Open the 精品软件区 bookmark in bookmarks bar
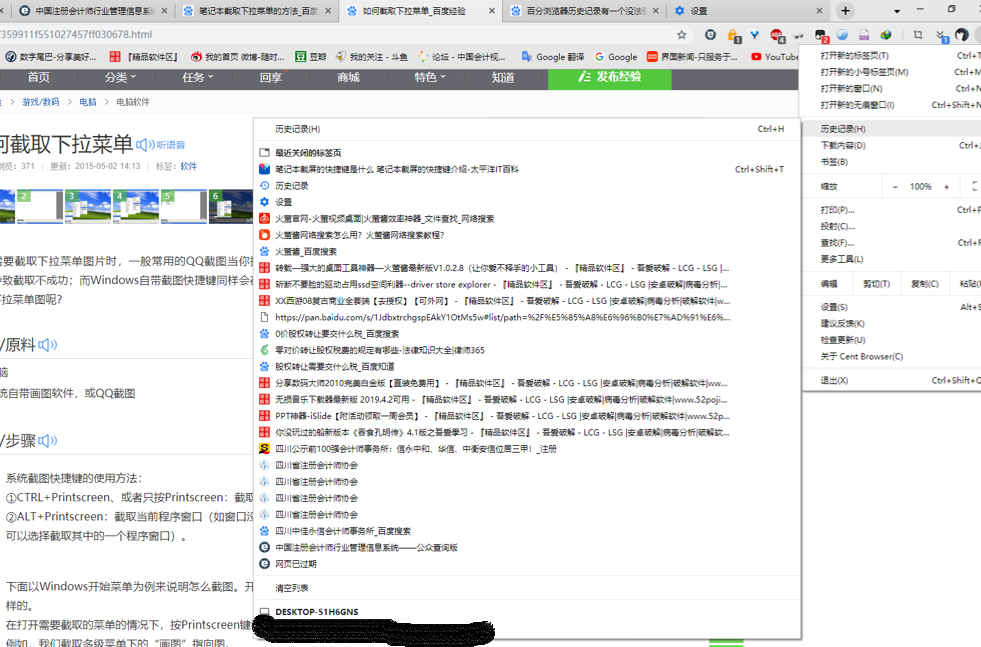981x647 pixels. point(145,57)
